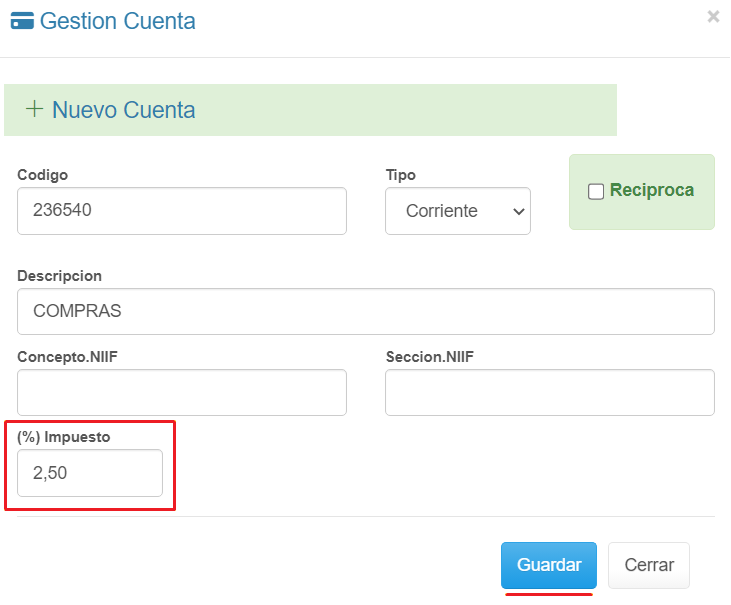Click the plus icon before Nuevo Cuenta
The image size is (731, 605).
(35, 110)
